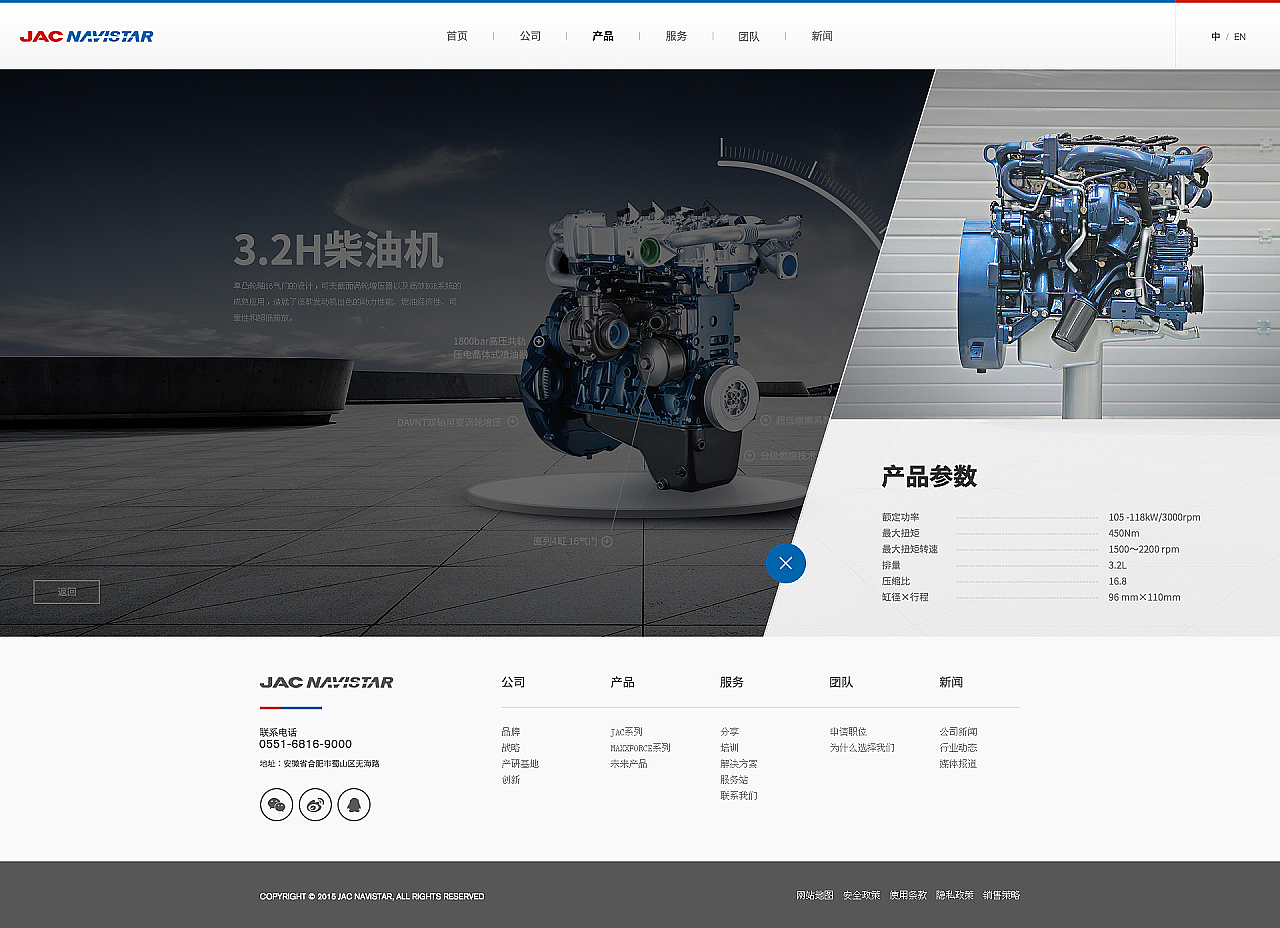Expand the 直列4缸 16气门 plus hotspot

(607, 541)
